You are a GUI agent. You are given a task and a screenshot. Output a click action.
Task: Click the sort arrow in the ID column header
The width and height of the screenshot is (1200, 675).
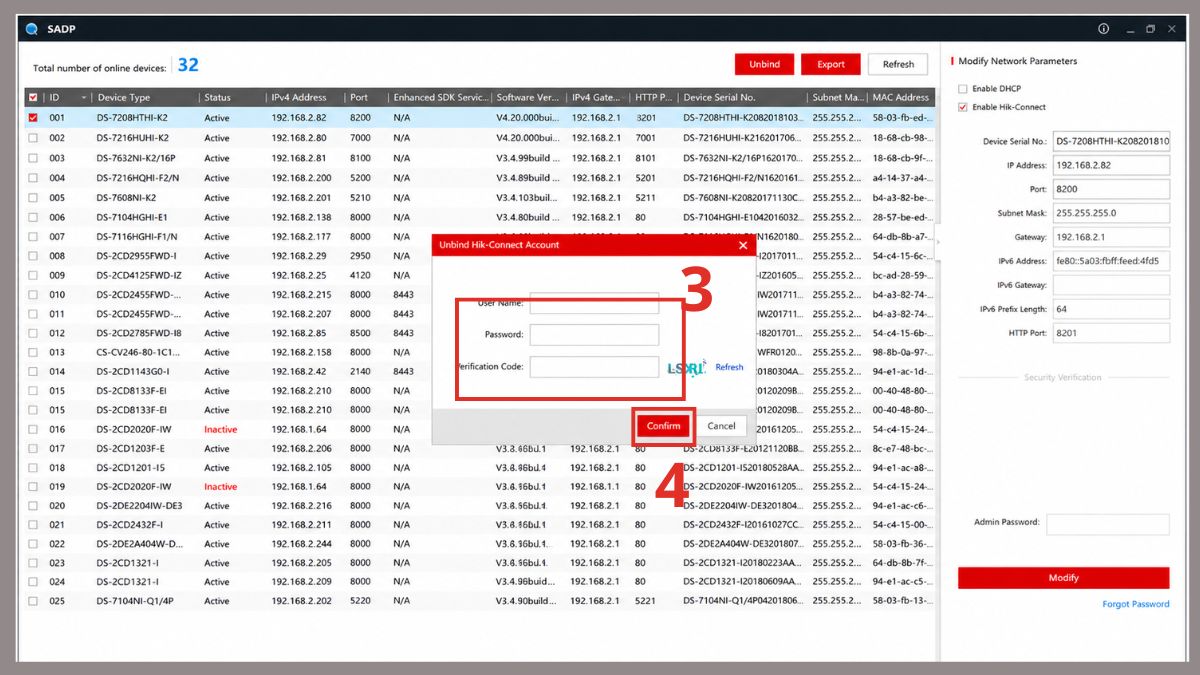point(84,98)
